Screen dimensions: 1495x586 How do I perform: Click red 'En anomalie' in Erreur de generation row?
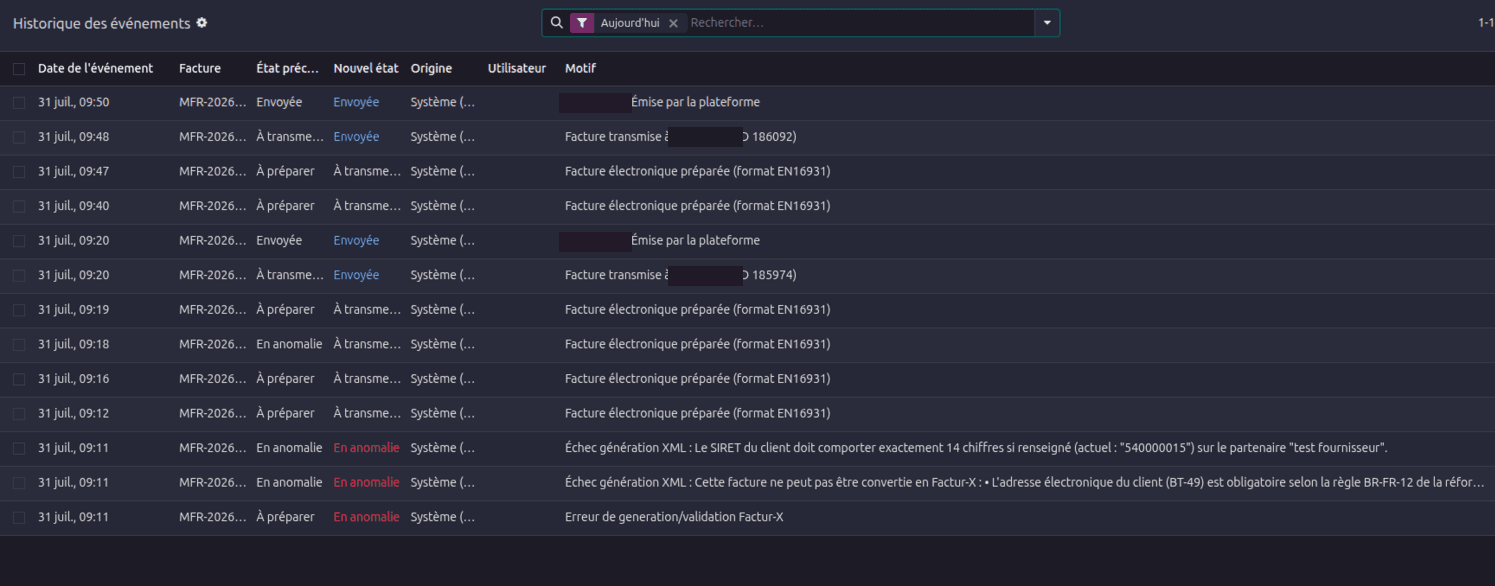pyautogui.click(x=366, y=517)
